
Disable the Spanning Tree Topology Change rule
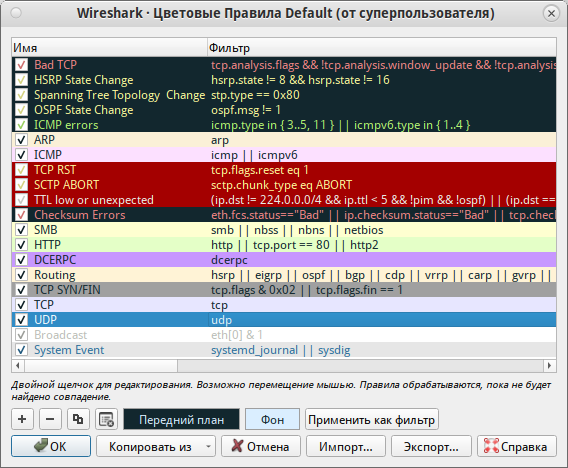[21, 95]
